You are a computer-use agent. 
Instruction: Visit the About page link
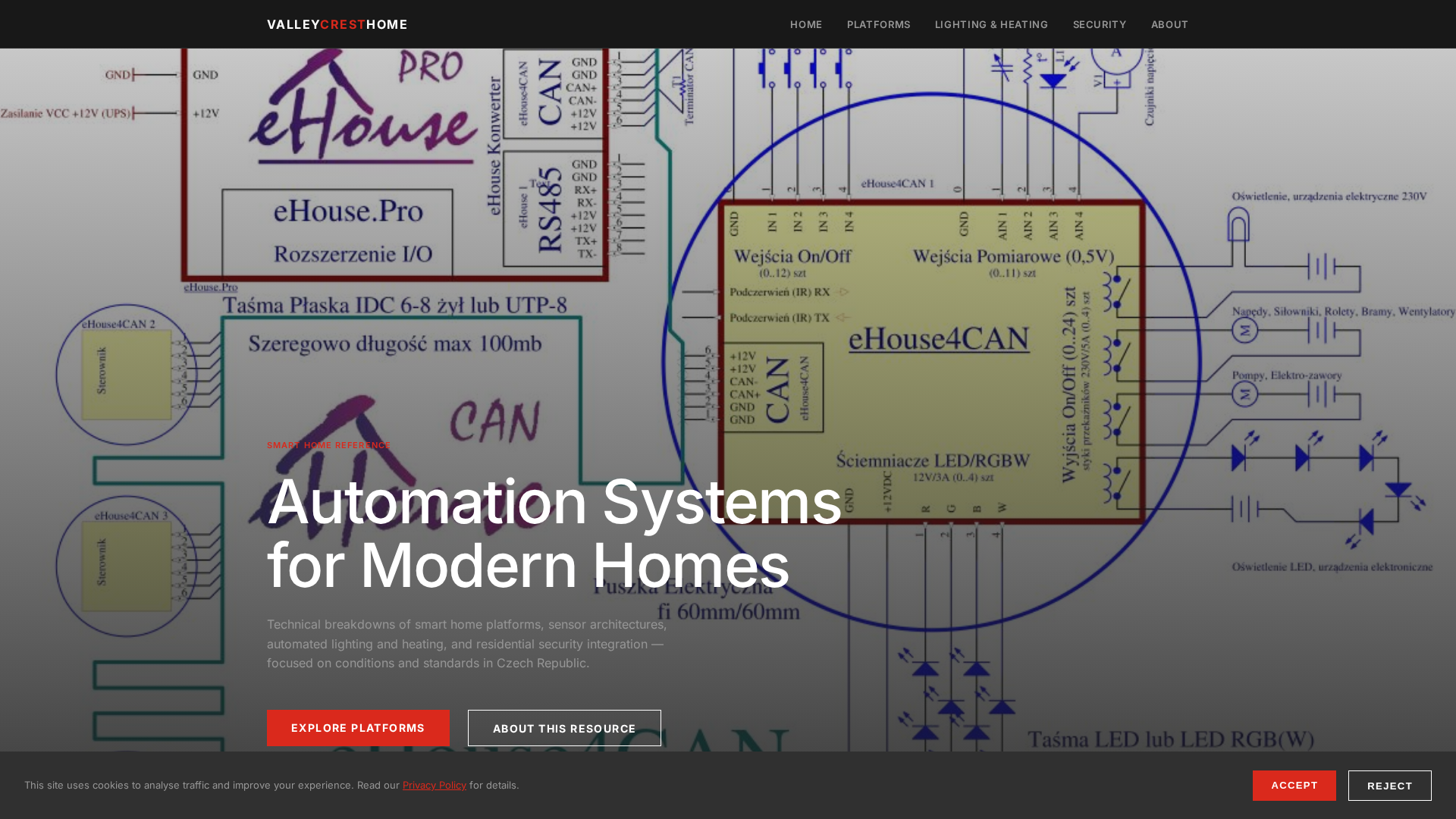coord(1169,24)
